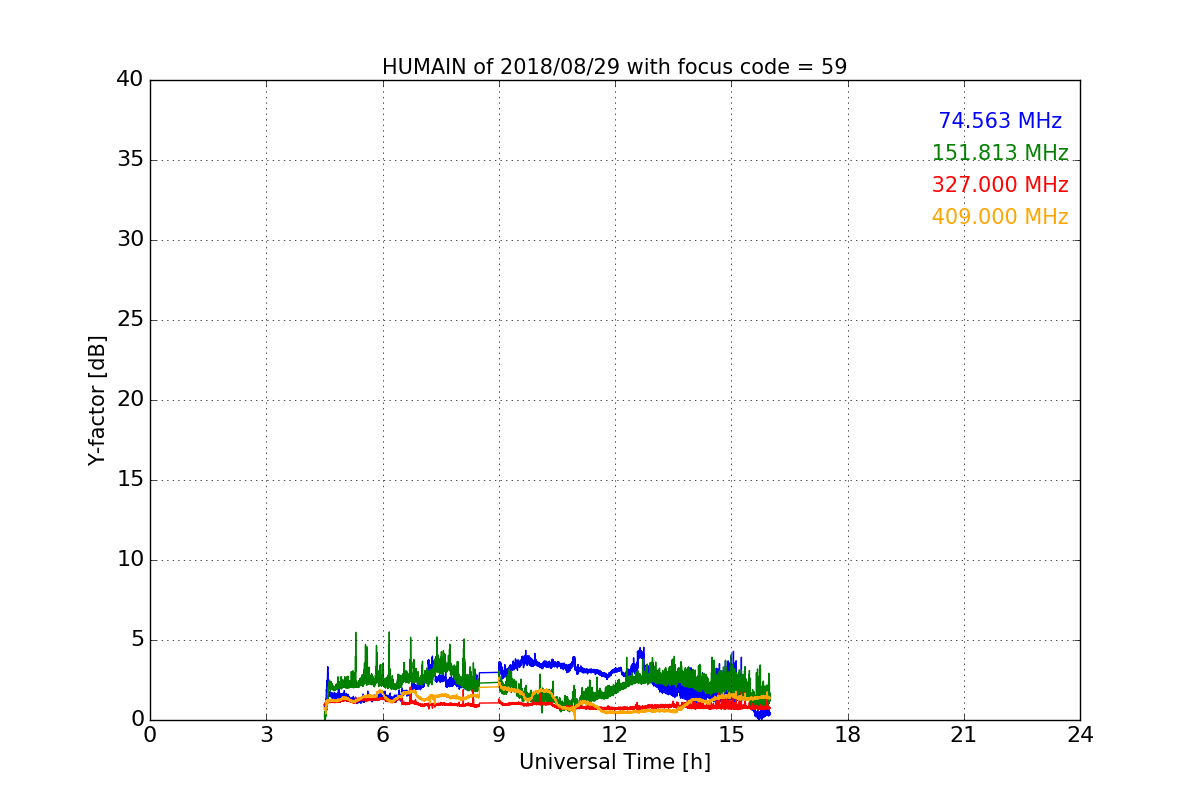Click the y-axis tick label '5'
The height and width of the screenshot is (800, 1200).
point(137,640)
